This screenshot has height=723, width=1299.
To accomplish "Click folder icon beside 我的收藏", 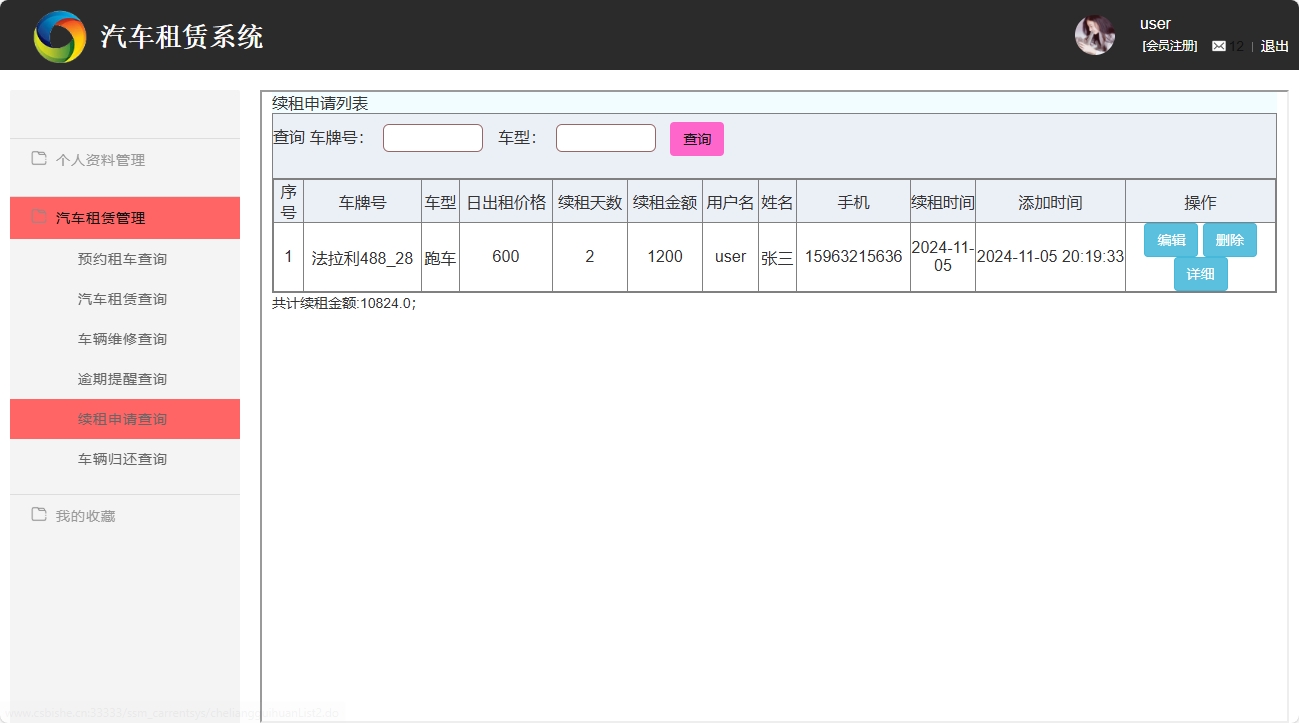I will coord(39,515).
